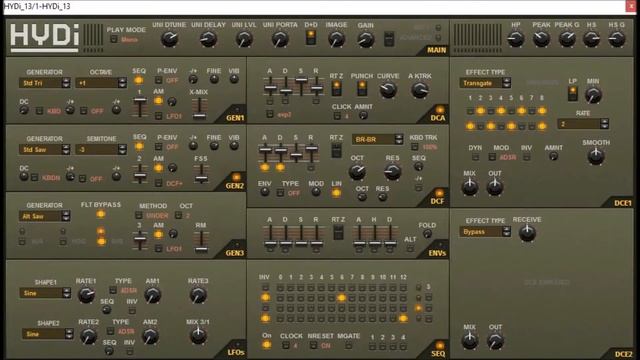
Task: Toggle the DCA RT Z switch
Action: (336, 88)
